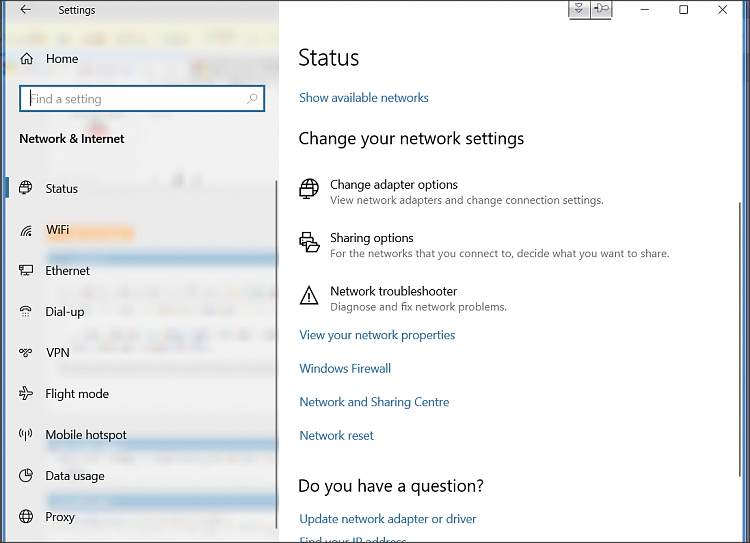This screenshot has width=750, height=543.
Task: Launch the Network troubleshooter
Action: [394, 291]
